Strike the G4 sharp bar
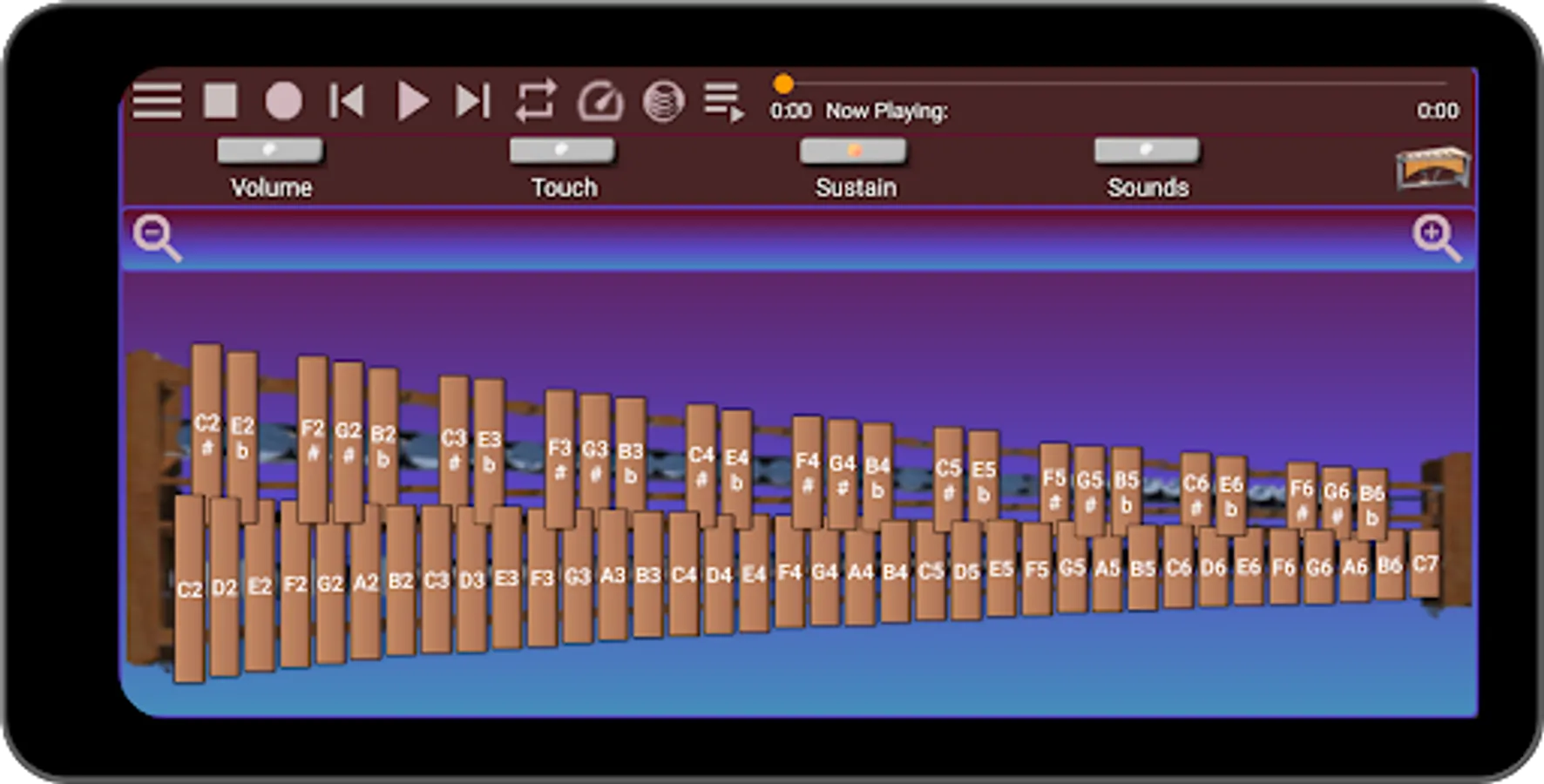Screen dimensions: 1544x784 click(x=842, y=474)
